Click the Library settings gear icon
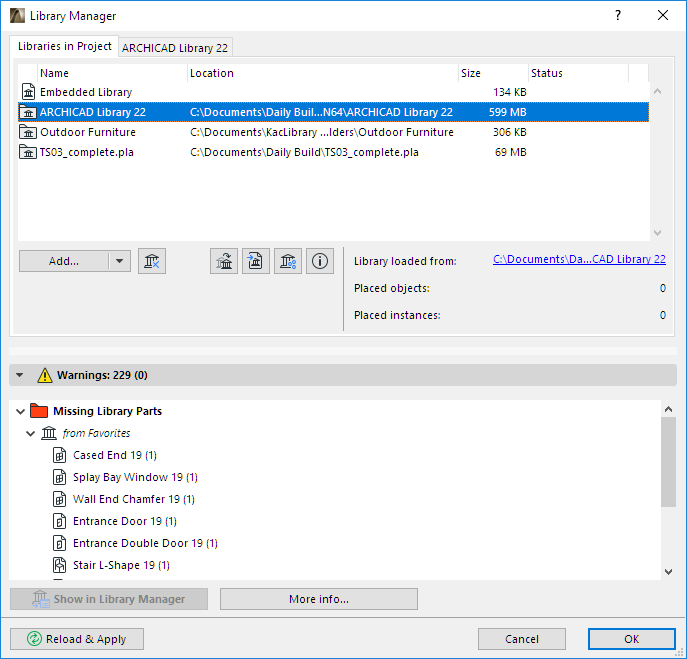Viewport: 687px width, 659px height. tap(288, 261)
